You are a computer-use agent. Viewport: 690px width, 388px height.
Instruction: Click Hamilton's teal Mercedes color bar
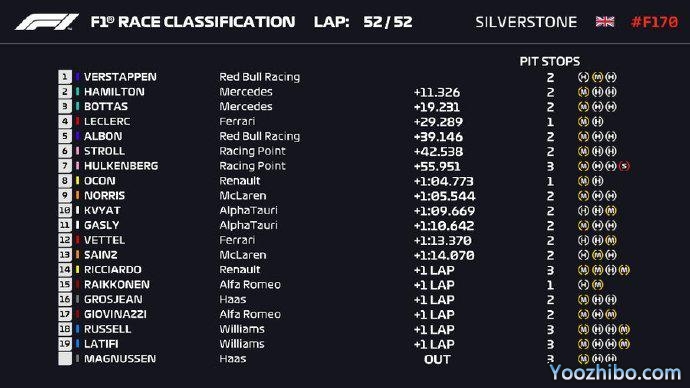(x=78, y=92)
